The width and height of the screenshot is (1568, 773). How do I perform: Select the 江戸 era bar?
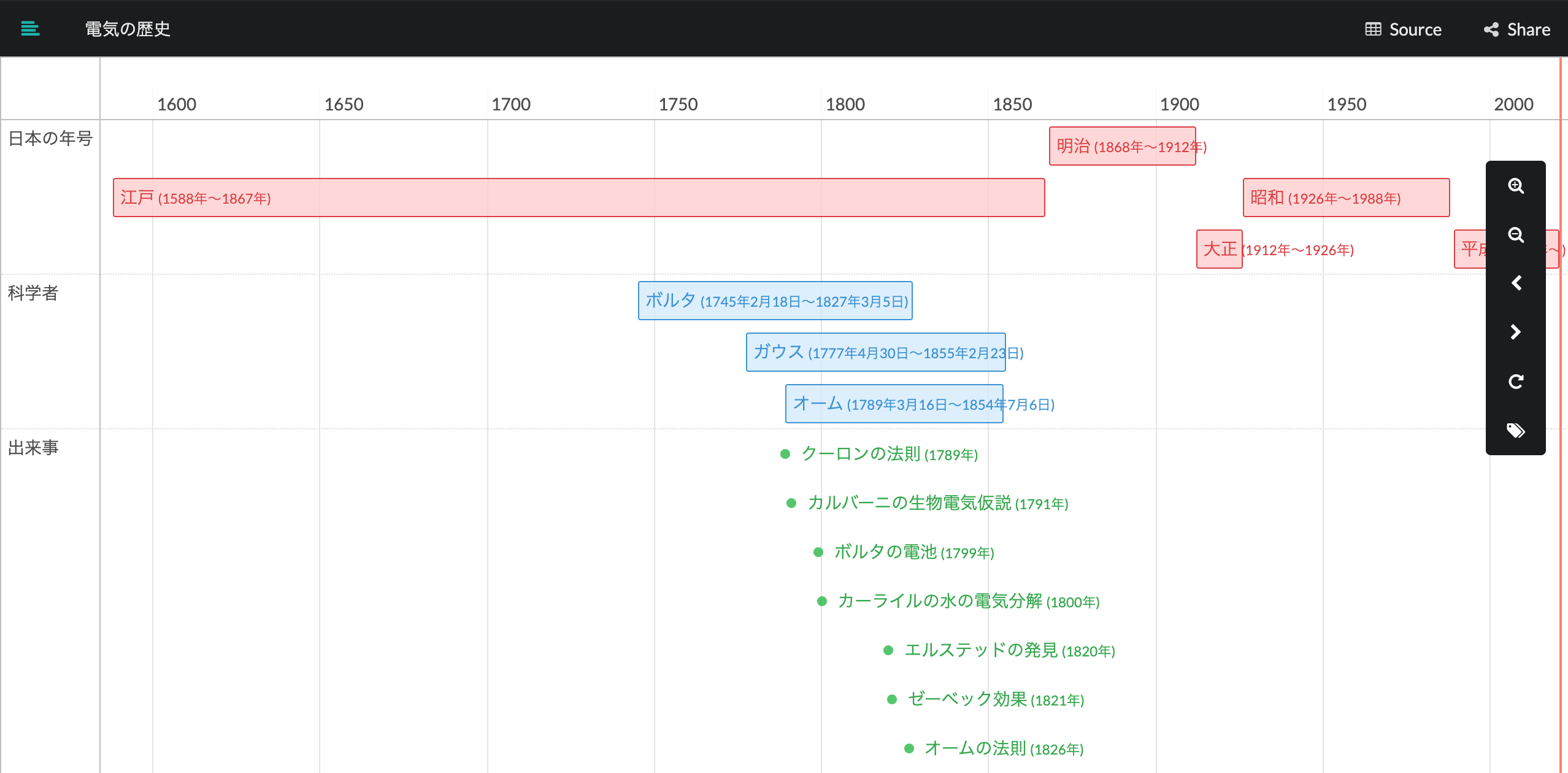tap(578, 198)
